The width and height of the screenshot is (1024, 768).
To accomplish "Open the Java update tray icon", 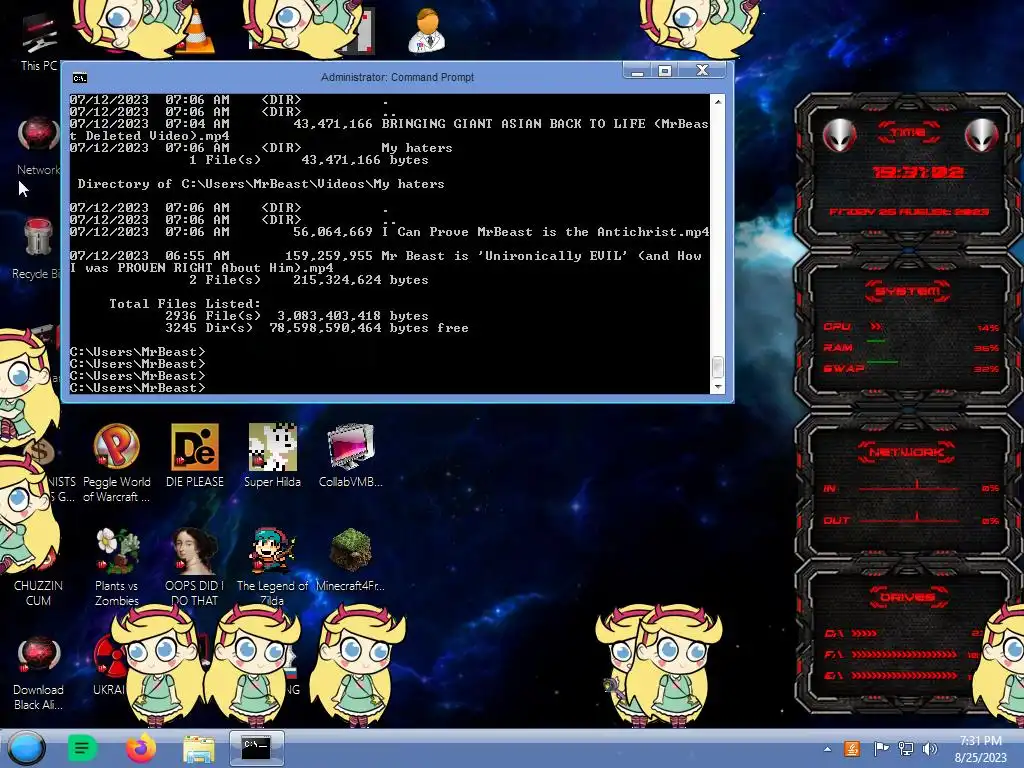I will click(x=852, y=749).
